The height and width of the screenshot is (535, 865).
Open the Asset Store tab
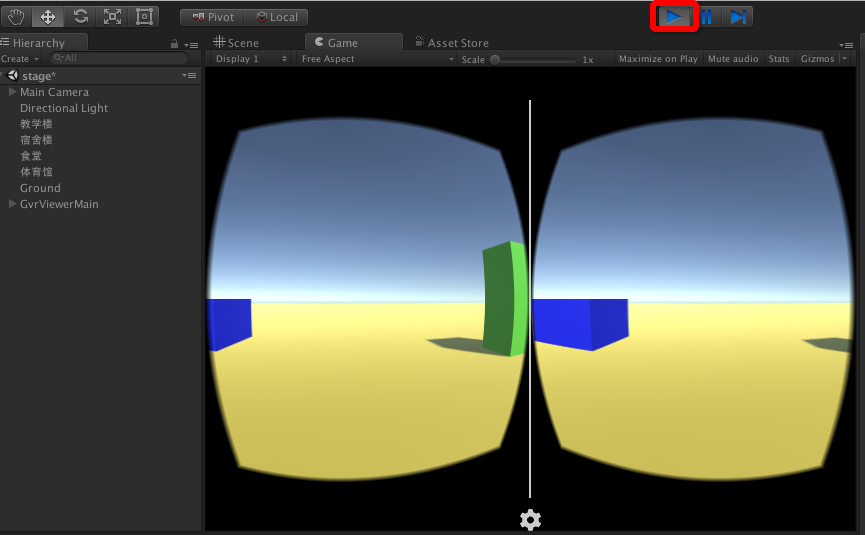coord(452,42)
